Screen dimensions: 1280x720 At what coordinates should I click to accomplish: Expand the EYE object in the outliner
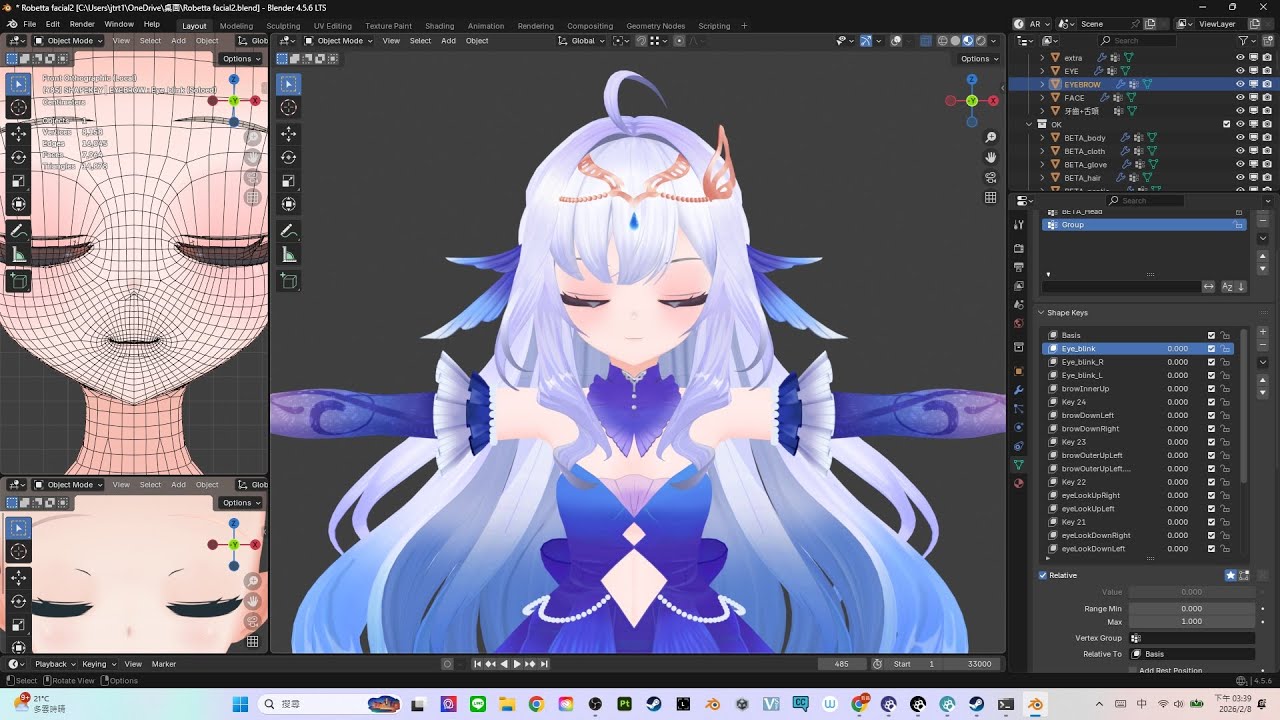click(x=1042, y=71)
